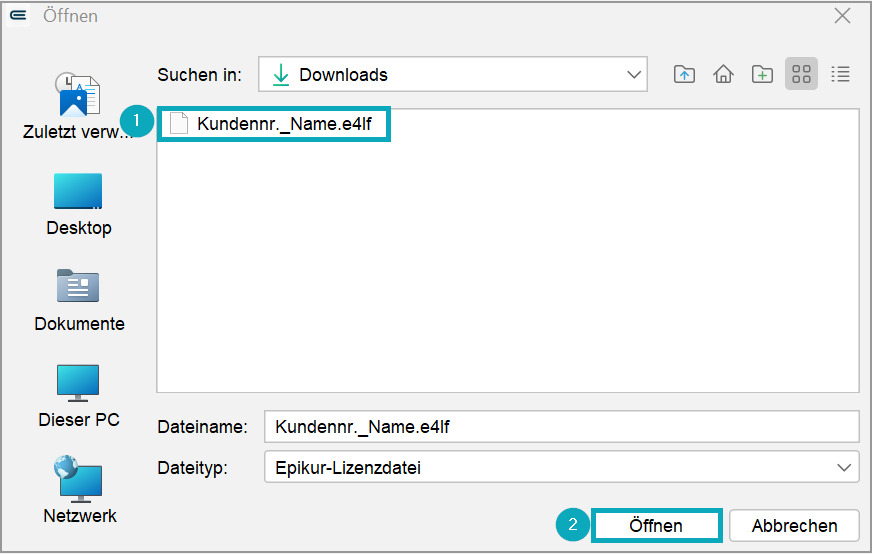The image size is (872, 554).
Task: Jump to the home folder
Action: [723, 74]
